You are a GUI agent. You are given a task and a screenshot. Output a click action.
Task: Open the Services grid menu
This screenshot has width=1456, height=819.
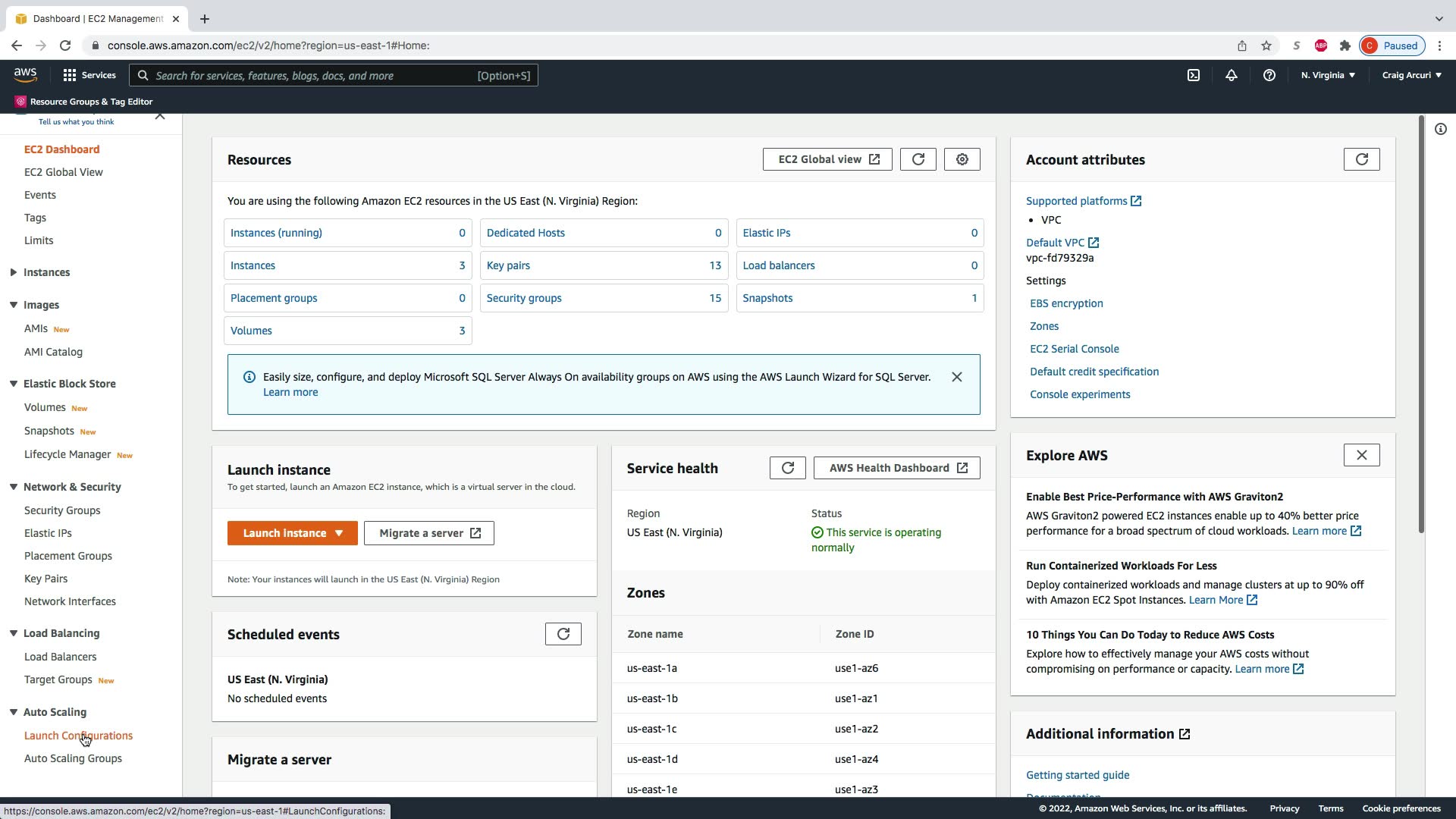click(89, 75)
